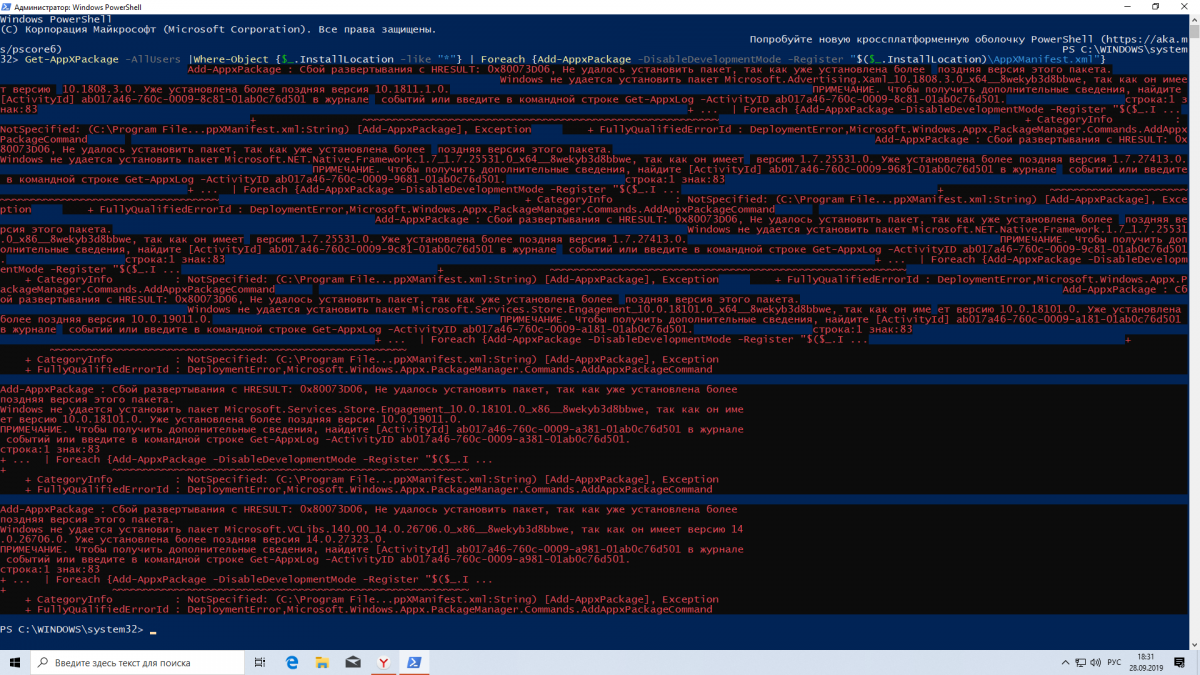
Task: Expand hidden system tray icons
Action: click(1065, 662)
